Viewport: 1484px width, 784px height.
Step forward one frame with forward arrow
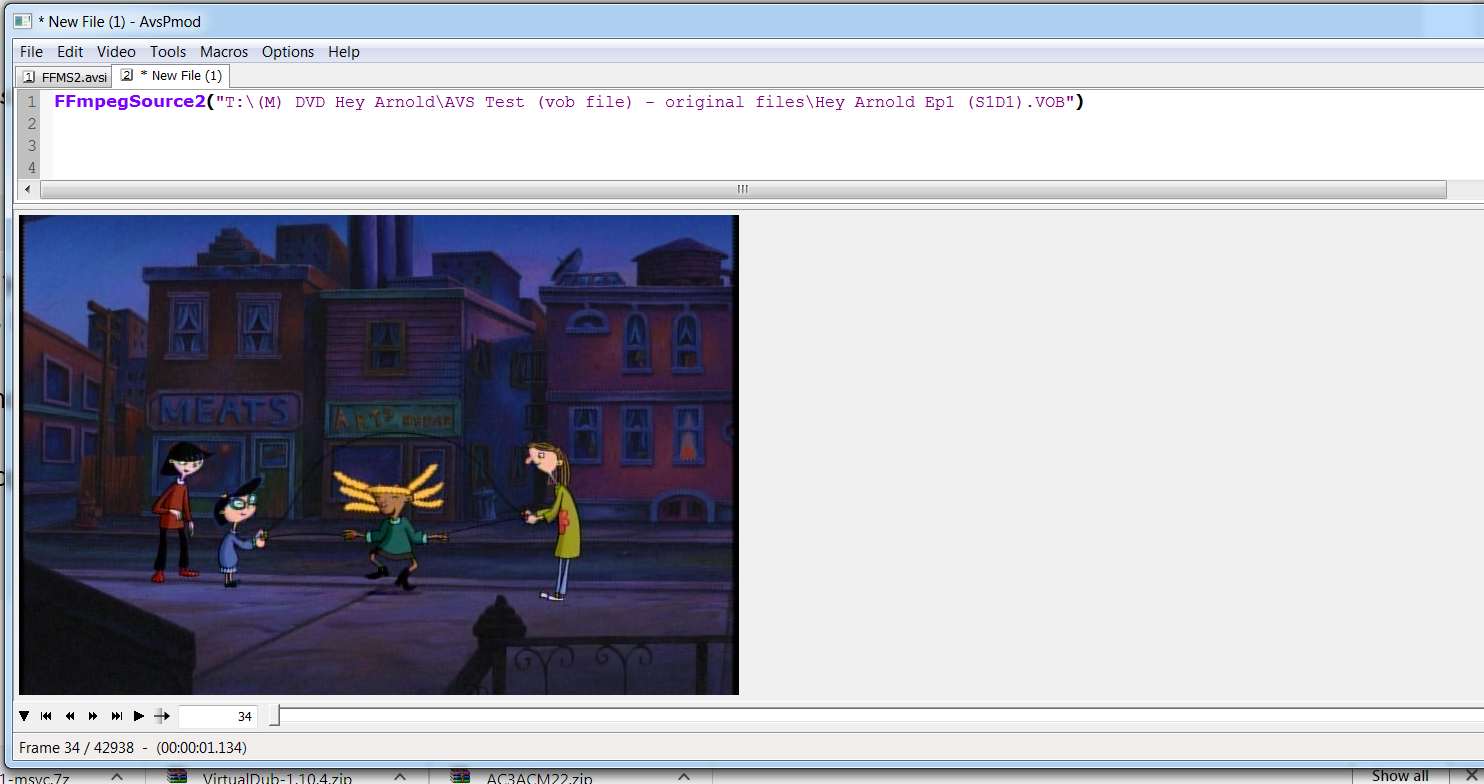pyautogui.click(x=93, y=716)
